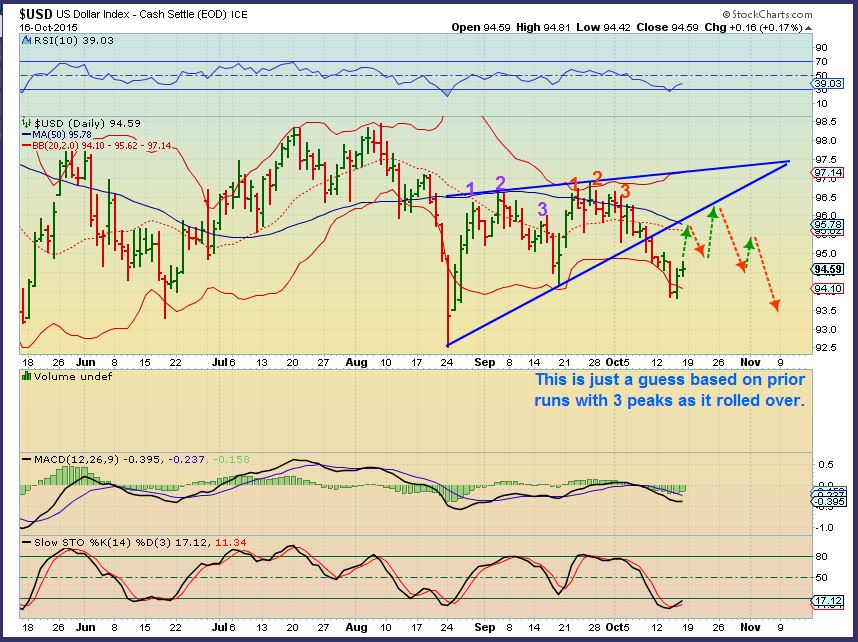Click the 80 level on stochastic axis
The image size is (858, 642).
click(821, 556)
